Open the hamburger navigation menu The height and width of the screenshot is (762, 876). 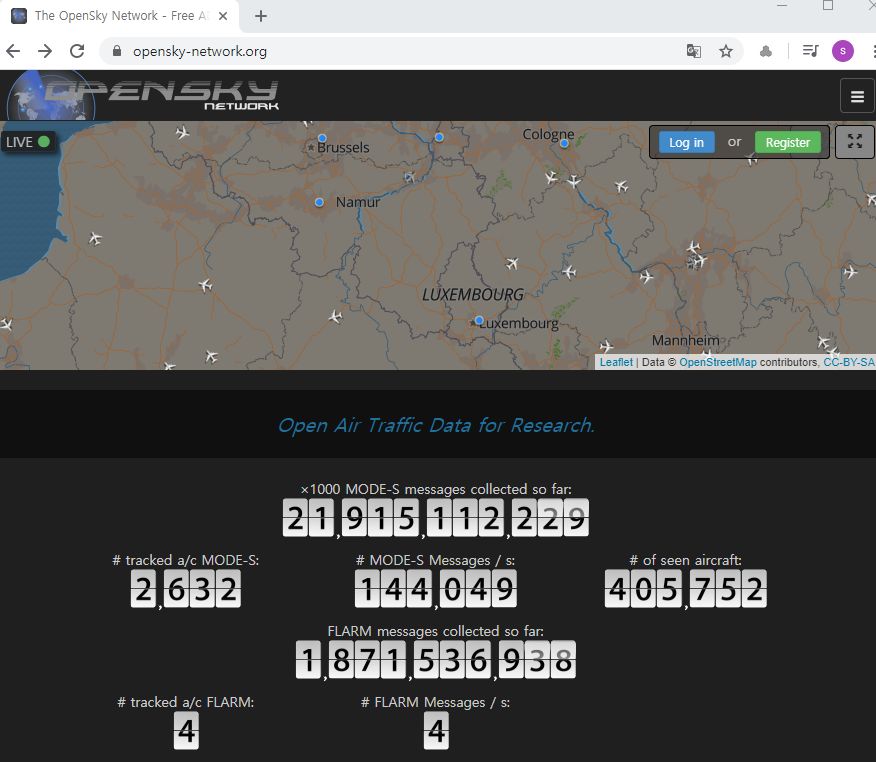[x=857, y=97]
